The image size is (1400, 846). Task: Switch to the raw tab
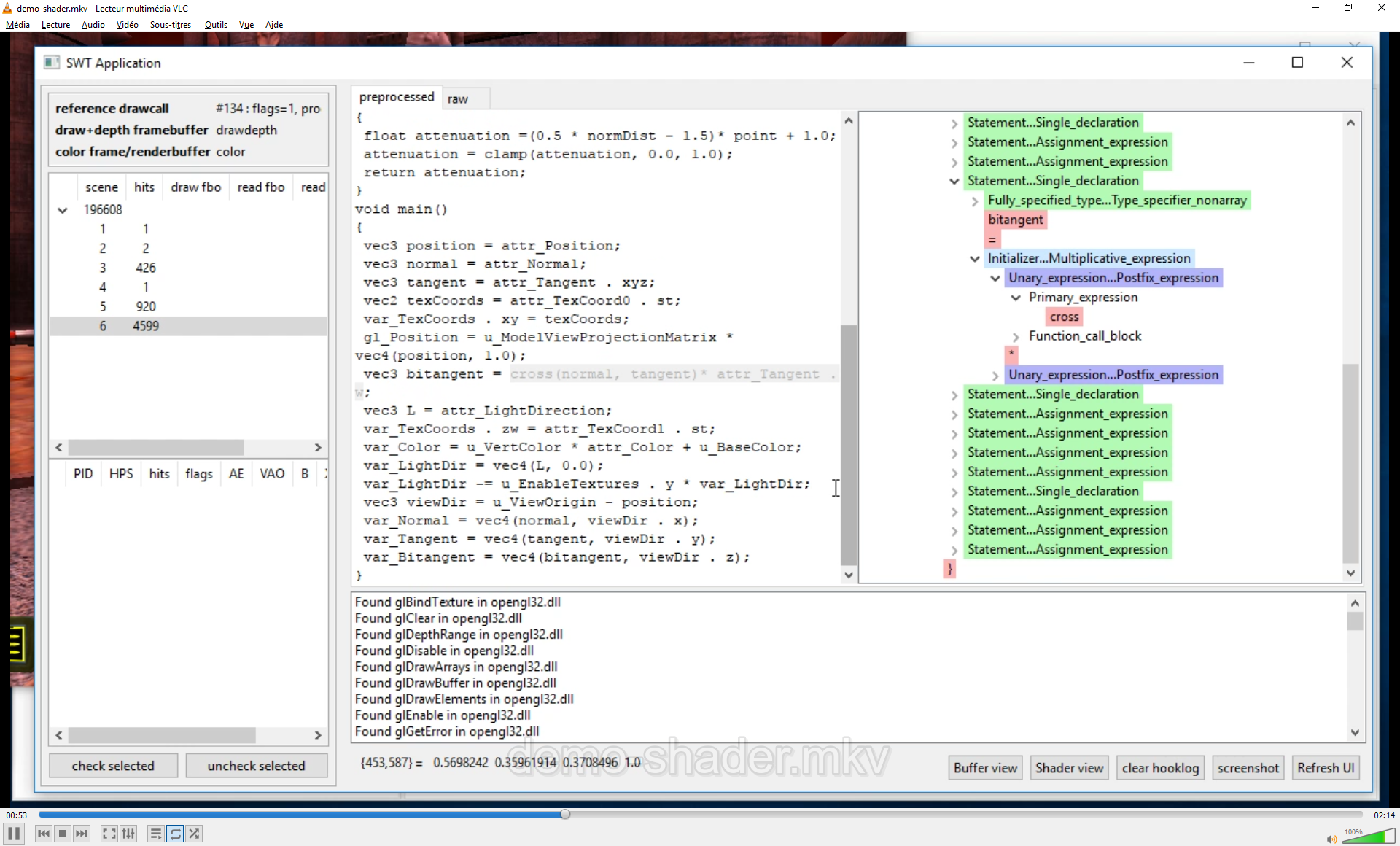point(458,99)
